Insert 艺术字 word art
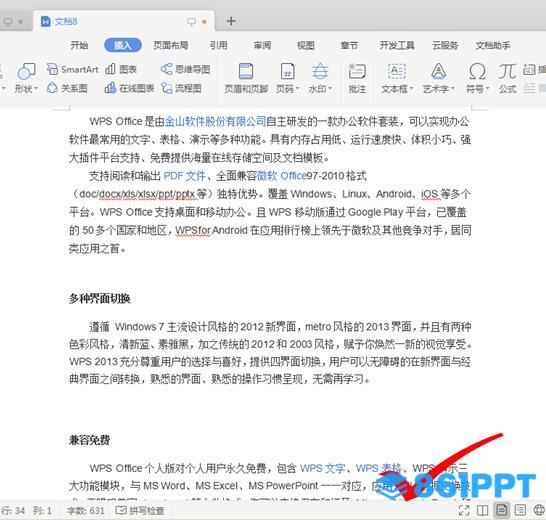Image resolution: width=546 pixels, height=520 pixels. (438, 78)
